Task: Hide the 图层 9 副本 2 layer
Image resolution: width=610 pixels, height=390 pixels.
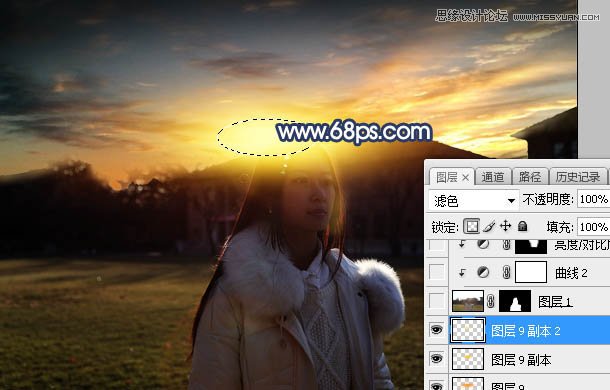Action: (x=436, y=330)
